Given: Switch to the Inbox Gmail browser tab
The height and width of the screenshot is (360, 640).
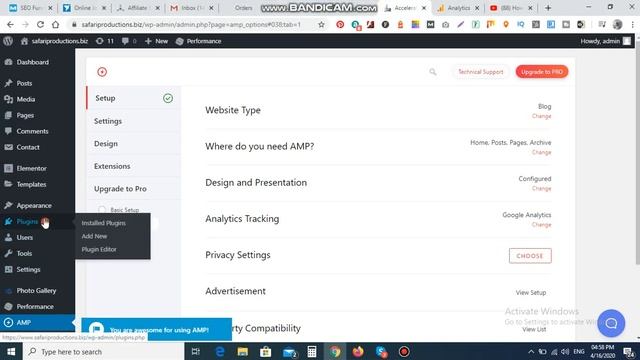Looking at the screenshot, I should tap(192, 8).
